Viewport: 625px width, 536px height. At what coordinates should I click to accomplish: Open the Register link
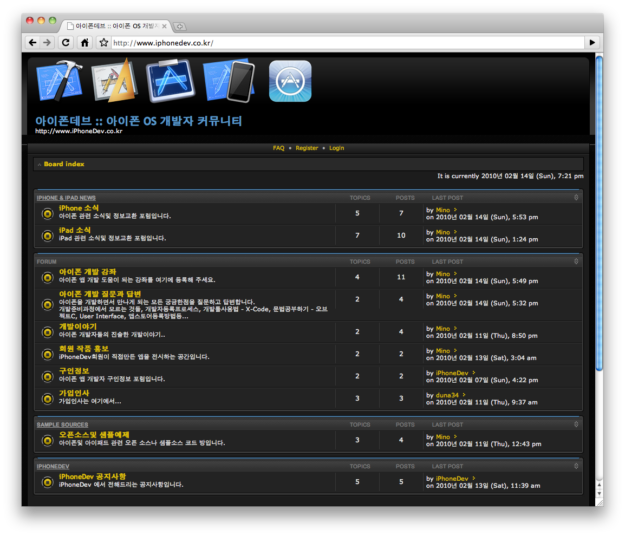[306, 148]
